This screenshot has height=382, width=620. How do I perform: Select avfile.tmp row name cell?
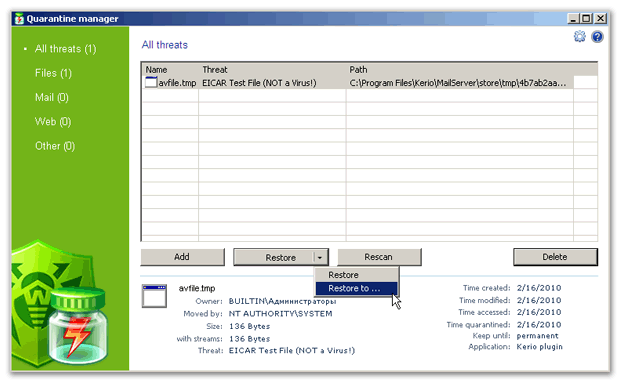pyautogui.click(x=177, y=83)
